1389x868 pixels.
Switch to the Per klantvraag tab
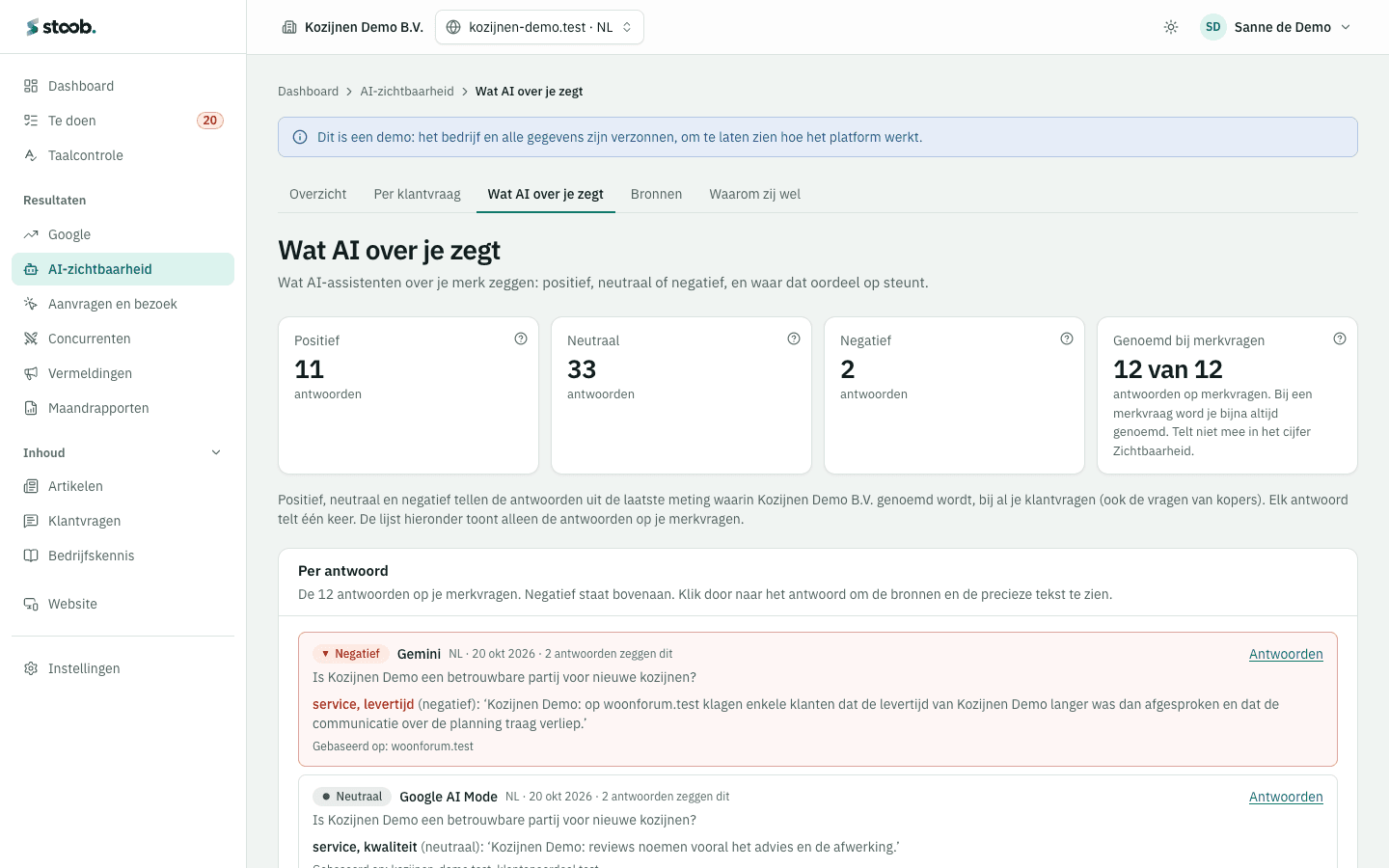(x=417, y=194)
